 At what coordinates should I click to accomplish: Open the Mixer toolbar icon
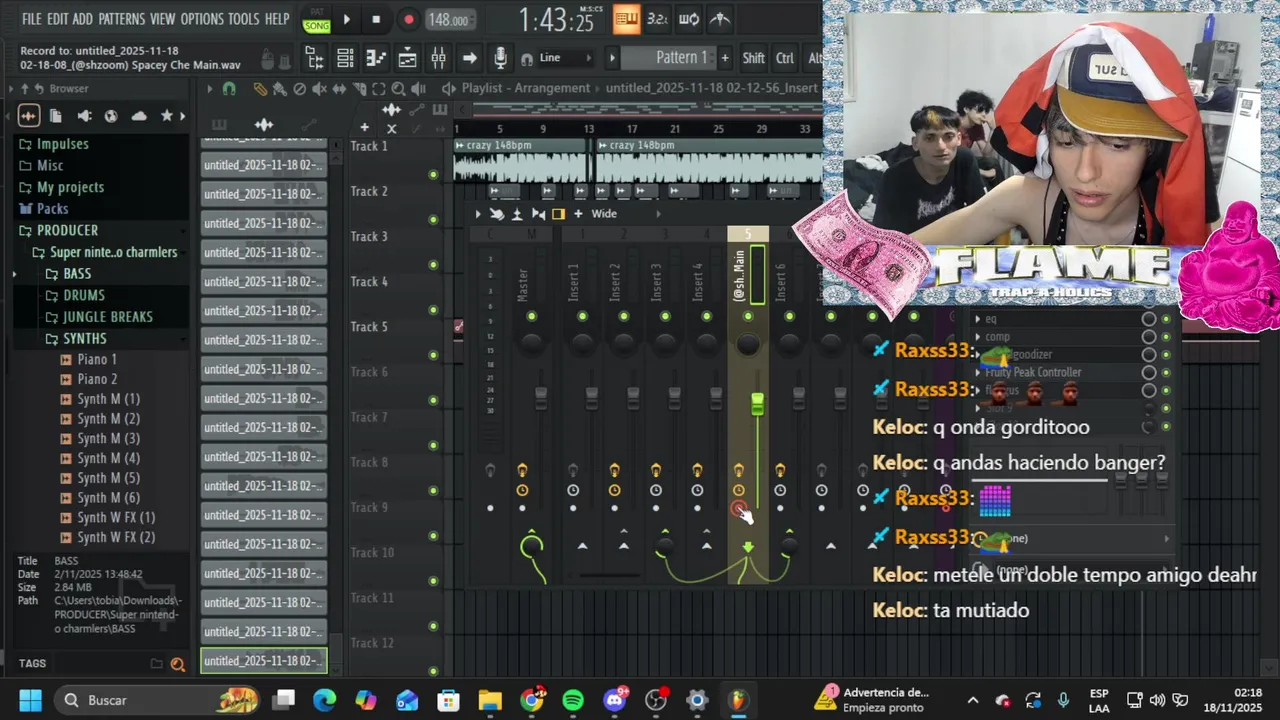438,58
